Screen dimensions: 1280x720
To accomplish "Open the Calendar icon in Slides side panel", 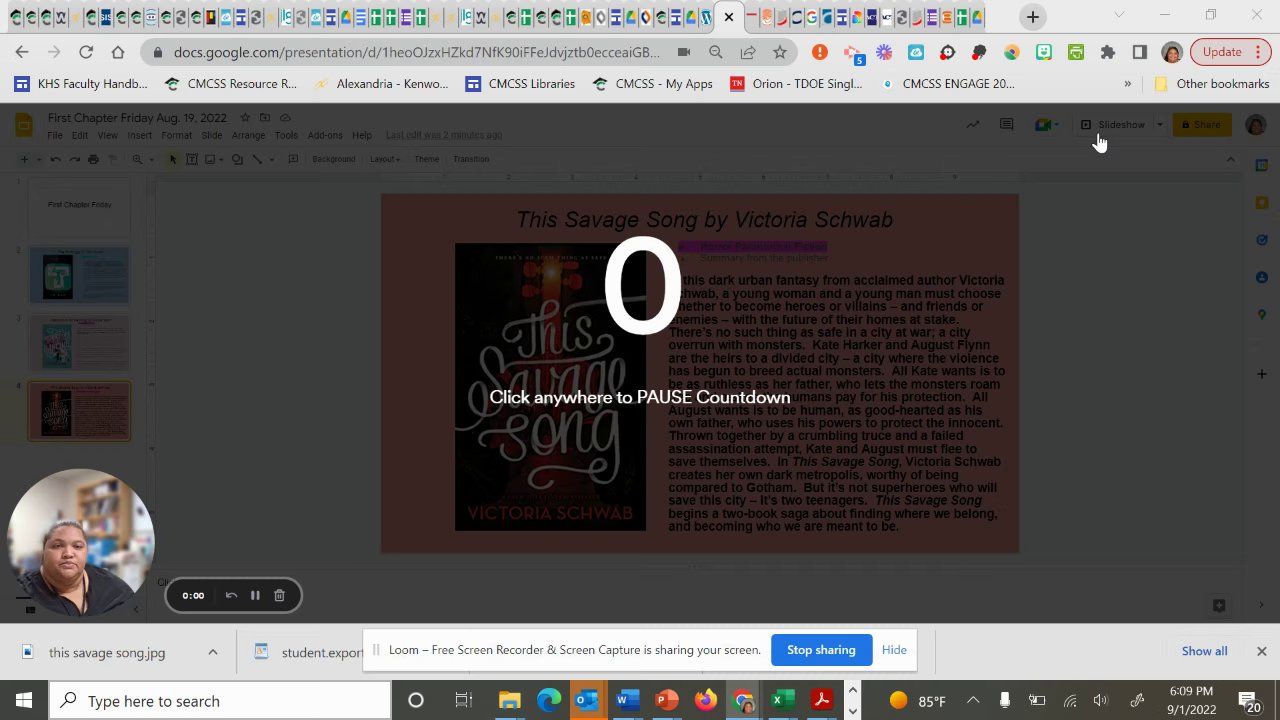I will click(x=1261, y=165).
